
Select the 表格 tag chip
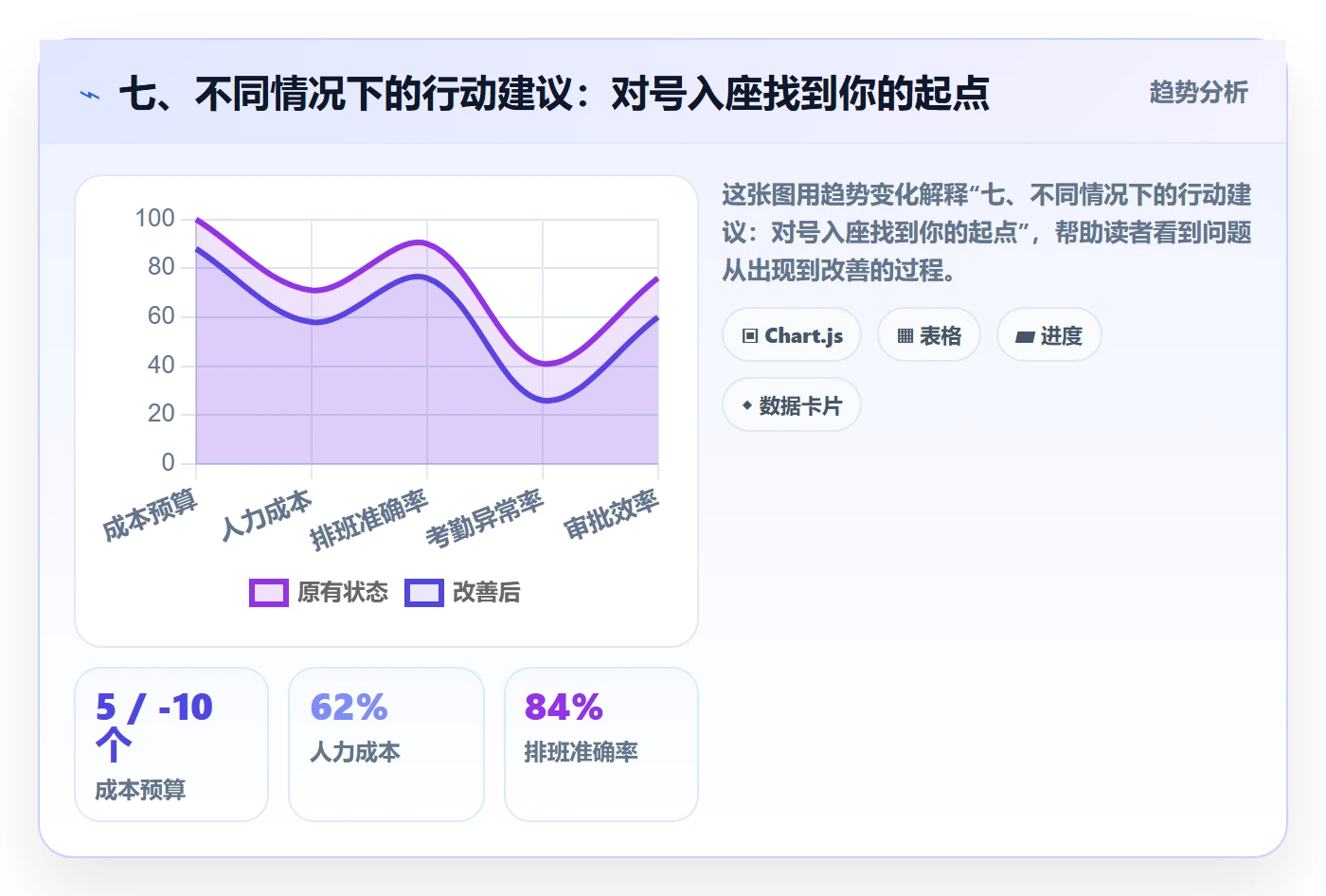pos(929,335)
